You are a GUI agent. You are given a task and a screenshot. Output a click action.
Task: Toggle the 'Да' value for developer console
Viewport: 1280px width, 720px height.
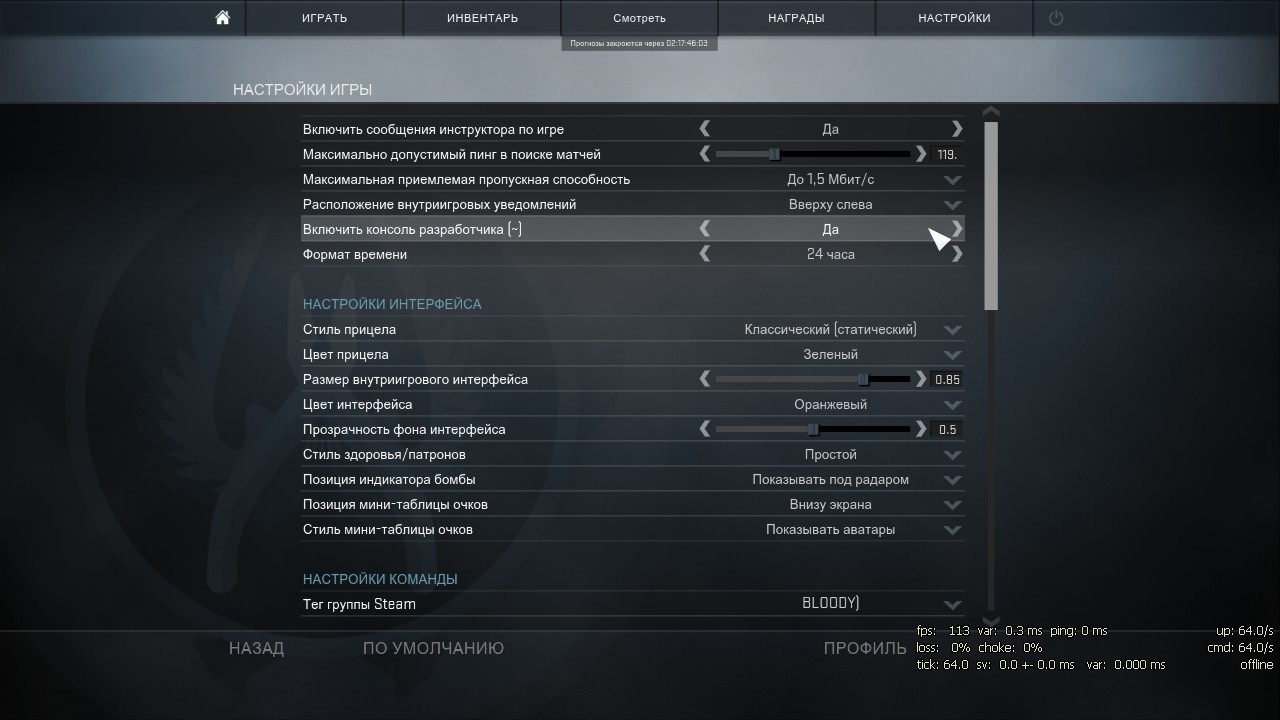coord(831,229)
